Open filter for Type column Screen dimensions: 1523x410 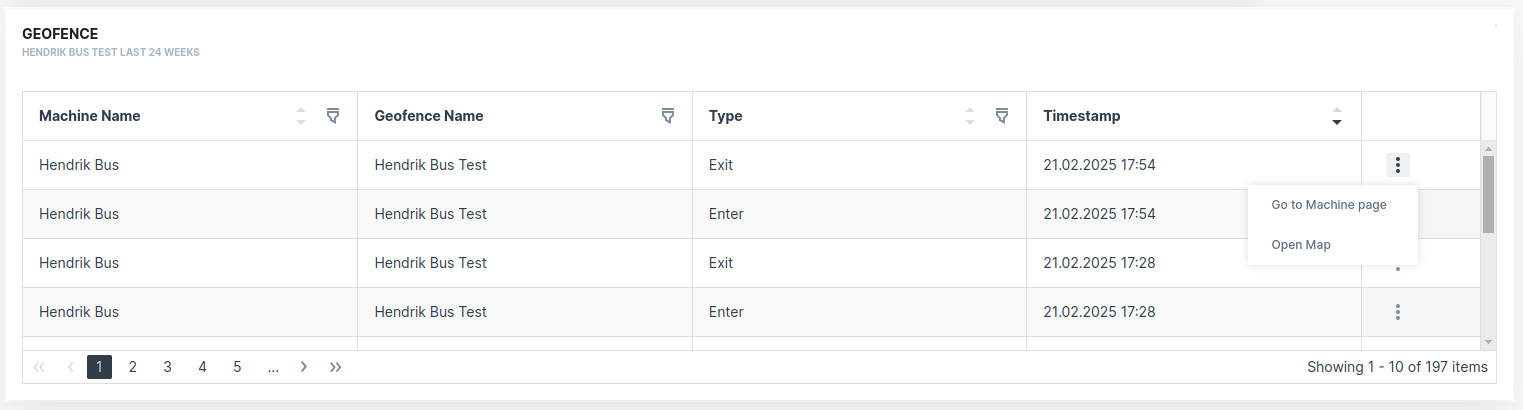point(1001,116)
